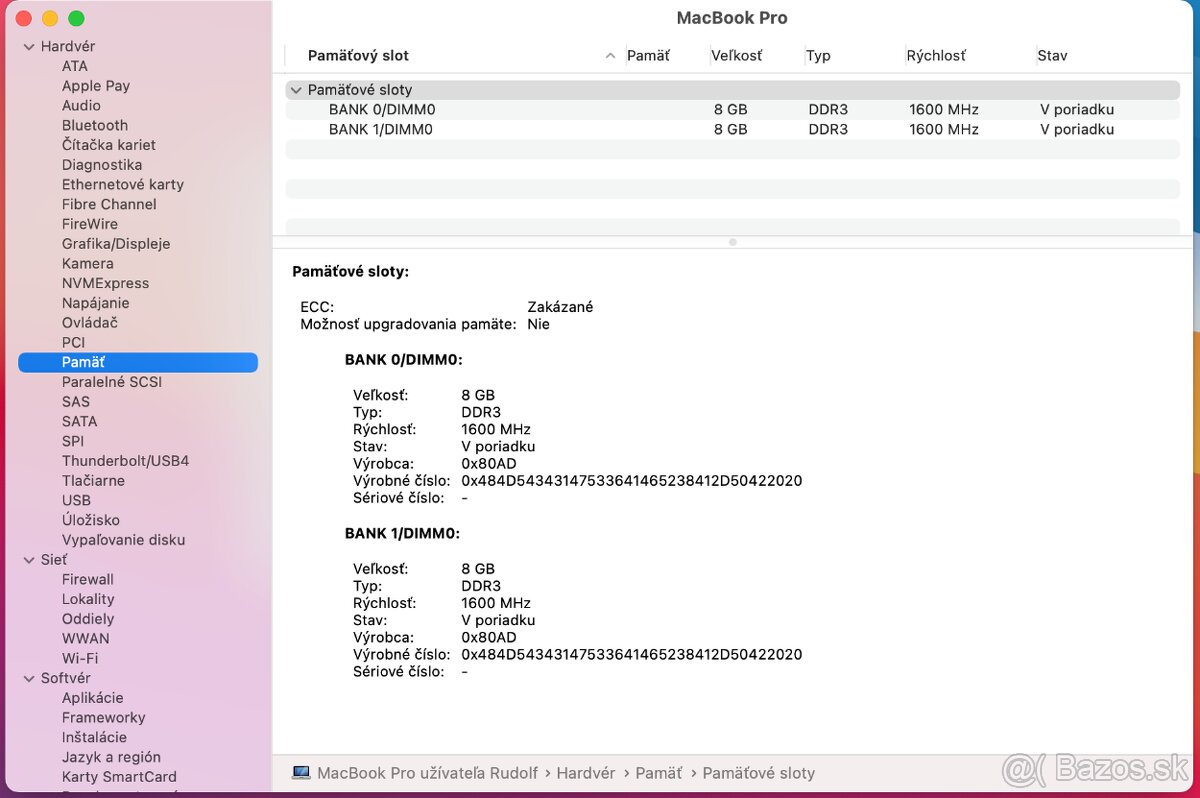Select Úložisko in the sidebar
1200x798 pixels.
89,520
